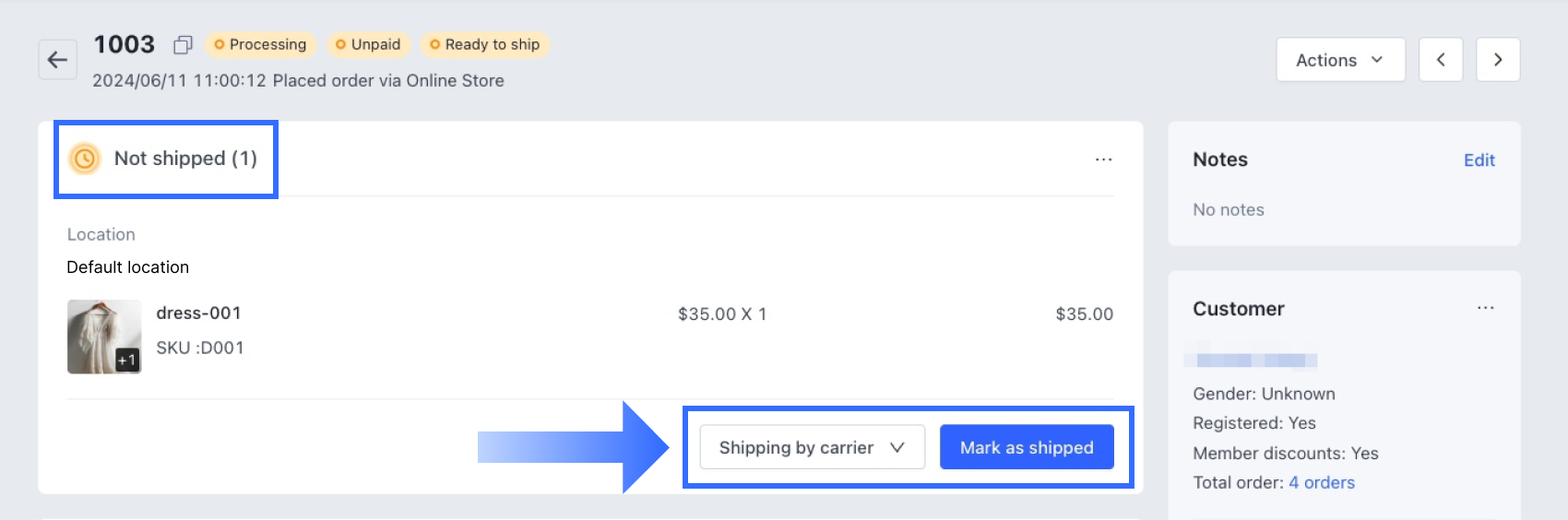Edit the order notes

1479,160
